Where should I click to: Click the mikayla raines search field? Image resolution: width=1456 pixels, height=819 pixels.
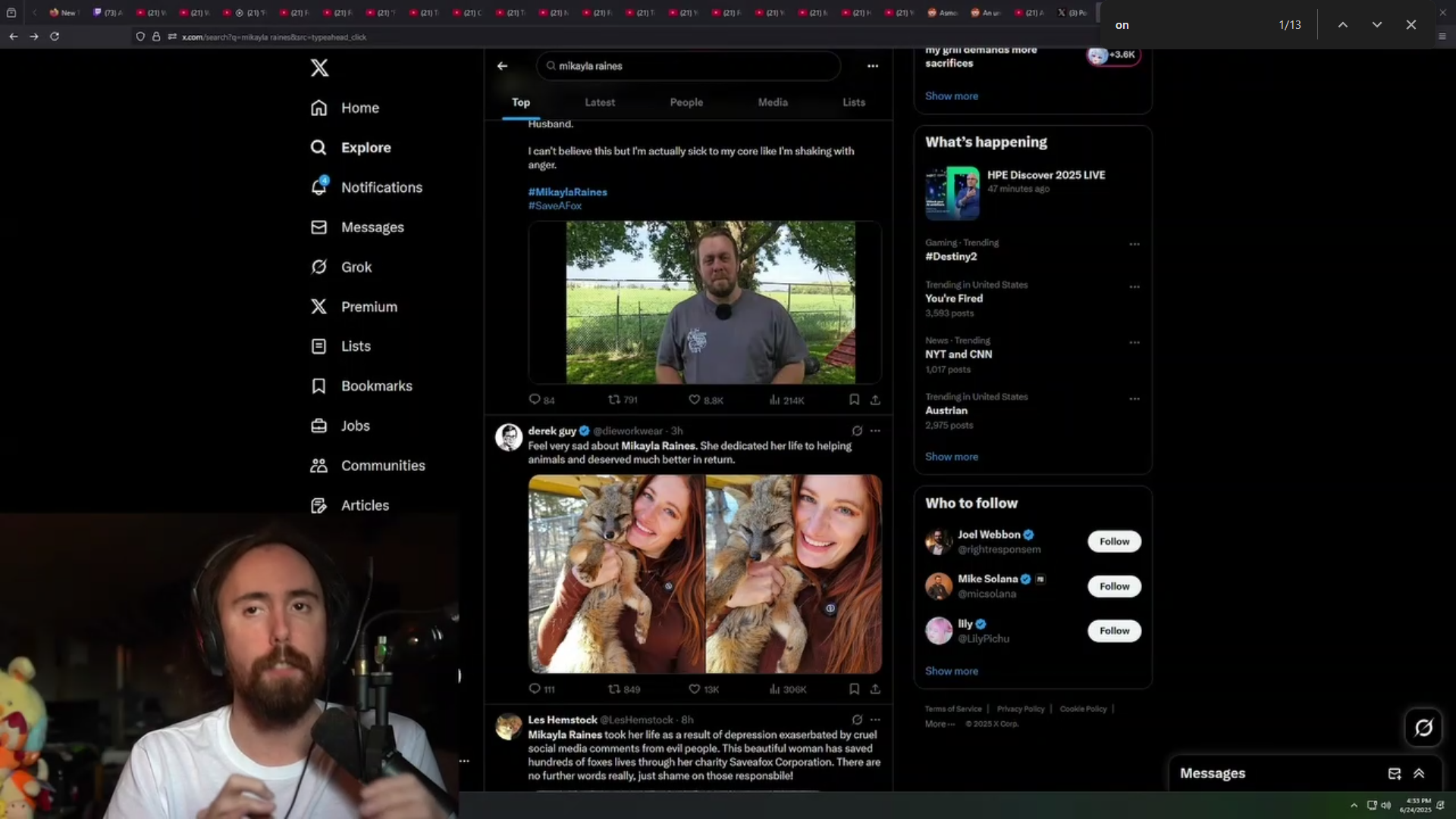coord(689,66)
